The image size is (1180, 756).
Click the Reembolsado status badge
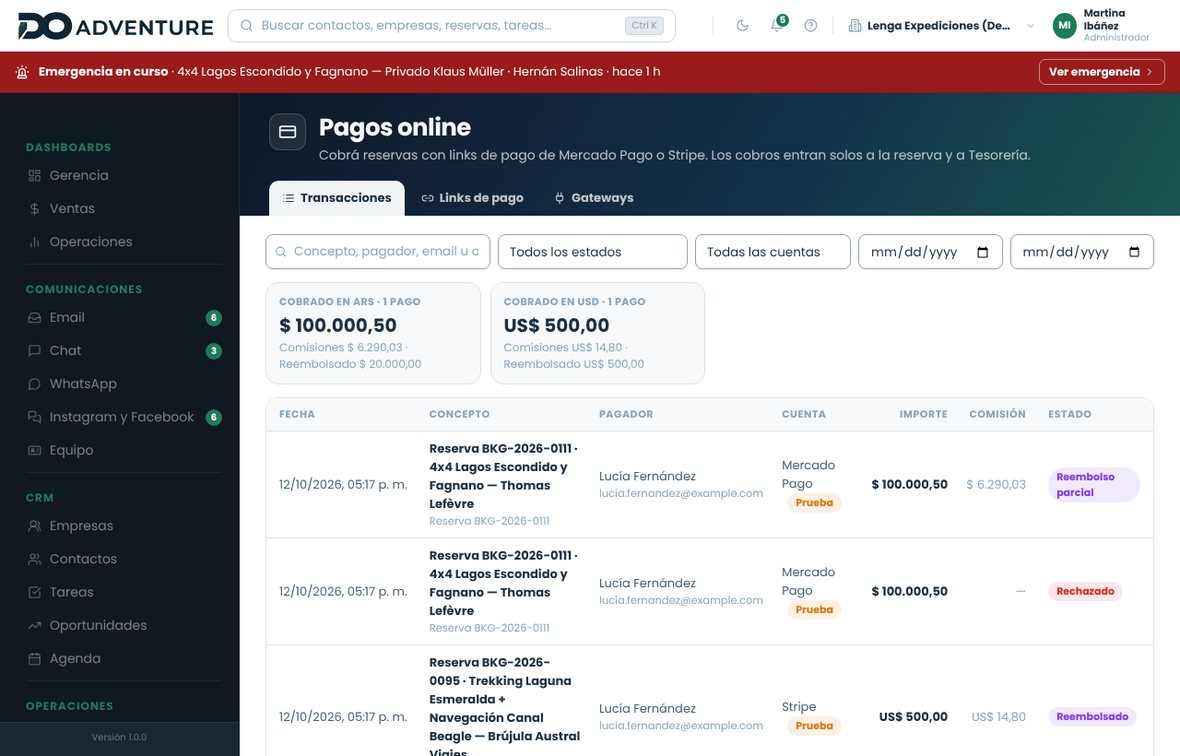pyautogui.click(x=1092, y=717)
